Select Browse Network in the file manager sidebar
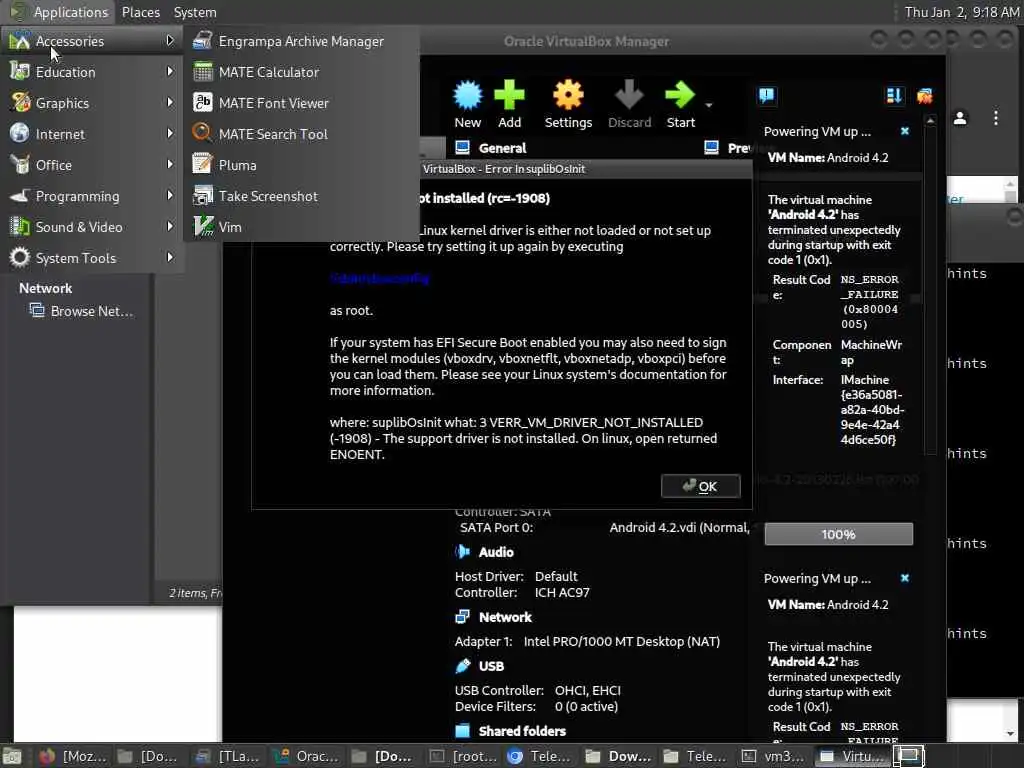This screenshot has width=1024, height=768. point(82,312)
